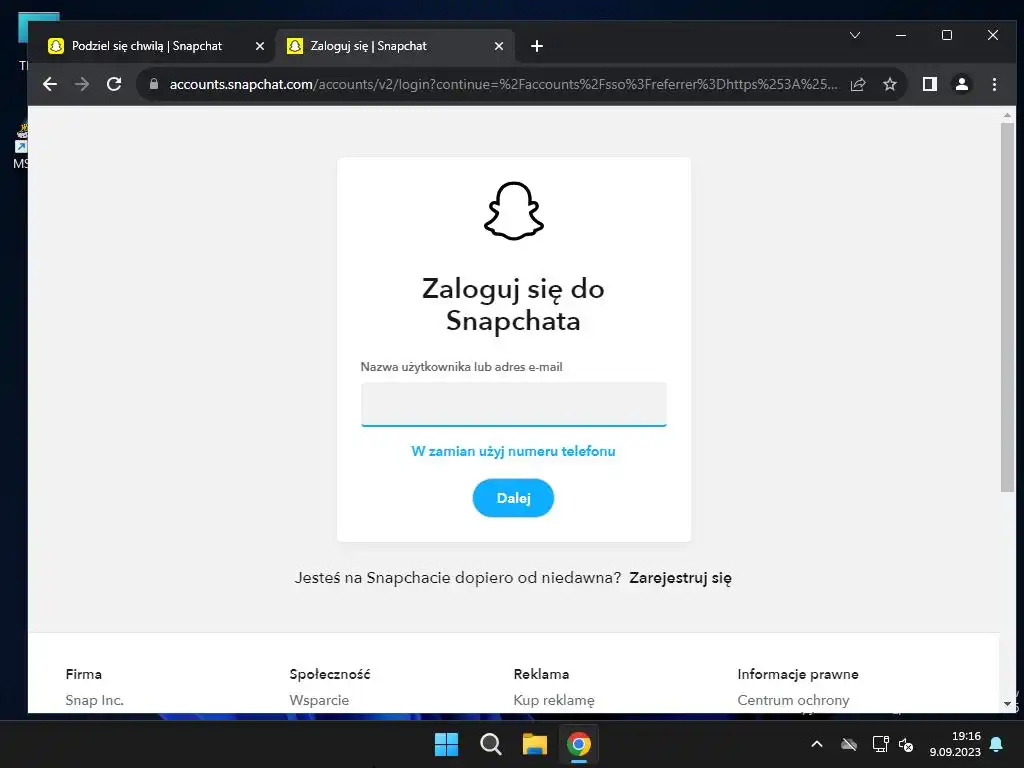1024x768 pixels.
Task: Open the Windows Start menu
Action: pyautogui.click(x=447, y=744)
